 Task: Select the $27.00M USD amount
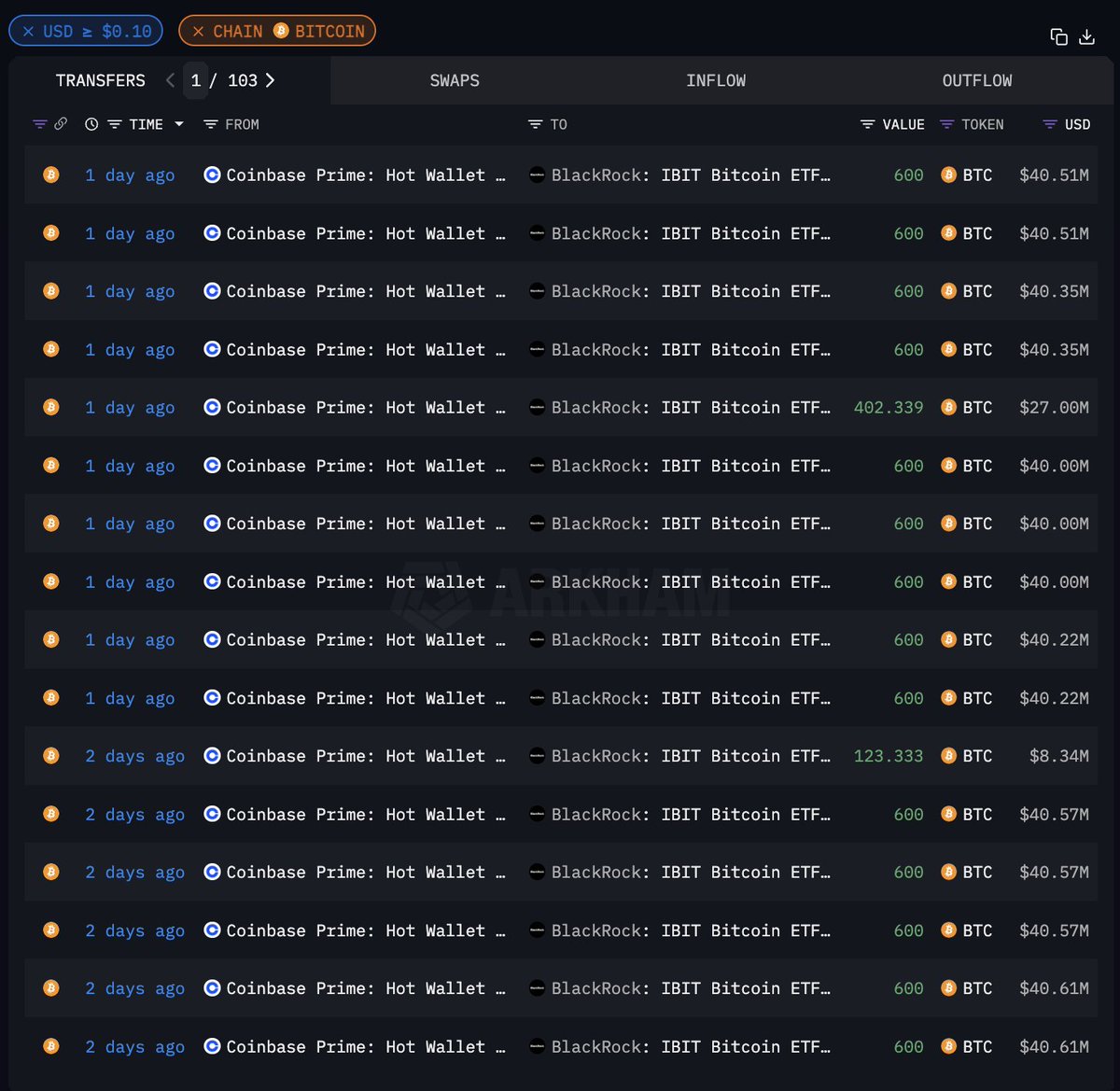coord(1054,408)
